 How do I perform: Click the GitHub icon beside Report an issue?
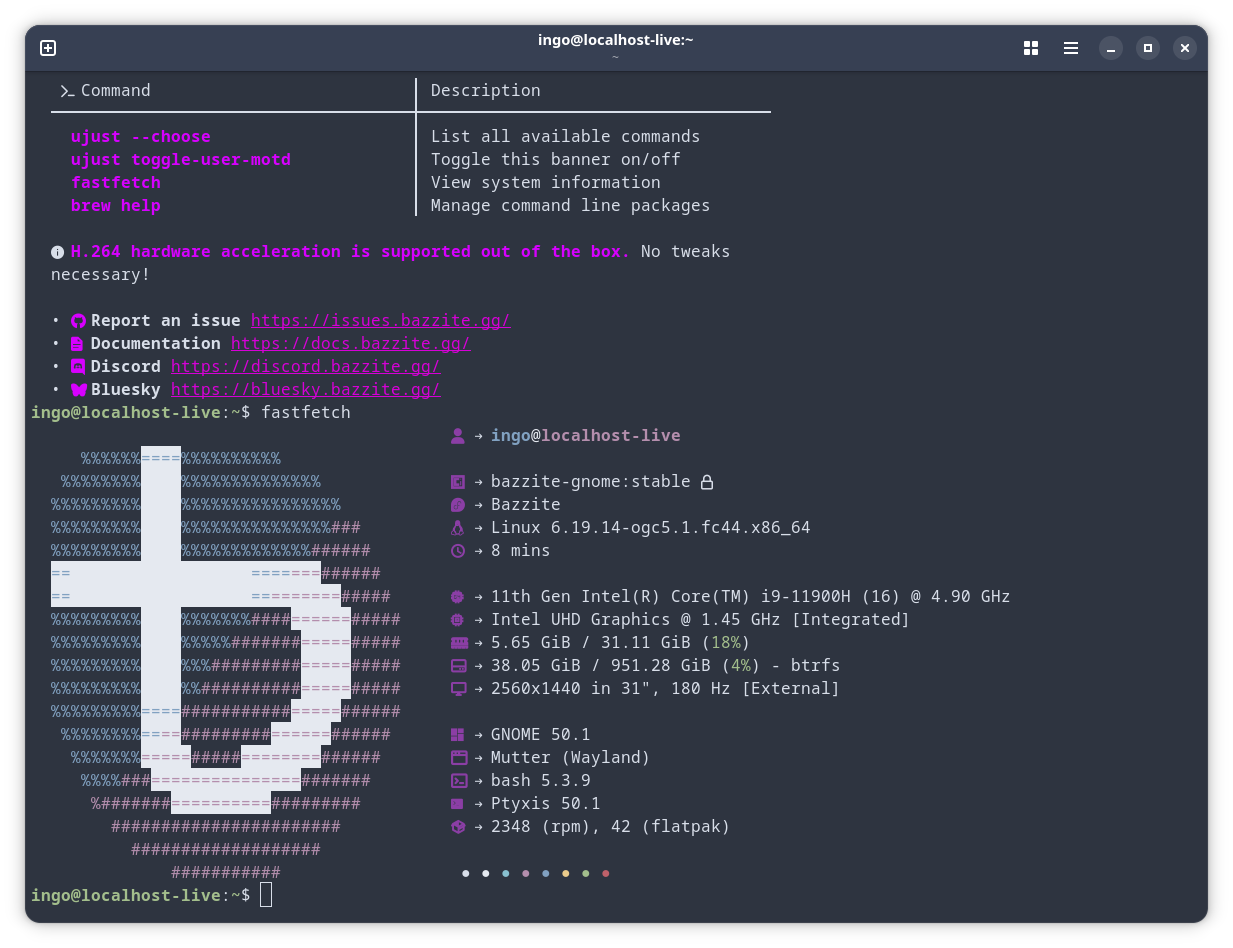79,321
